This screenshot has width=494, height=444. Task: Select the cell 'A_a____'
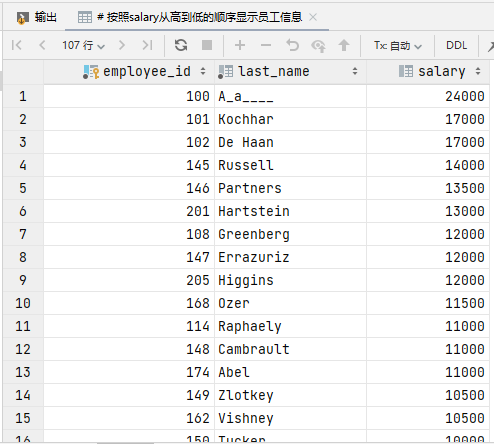click(290, 96)
